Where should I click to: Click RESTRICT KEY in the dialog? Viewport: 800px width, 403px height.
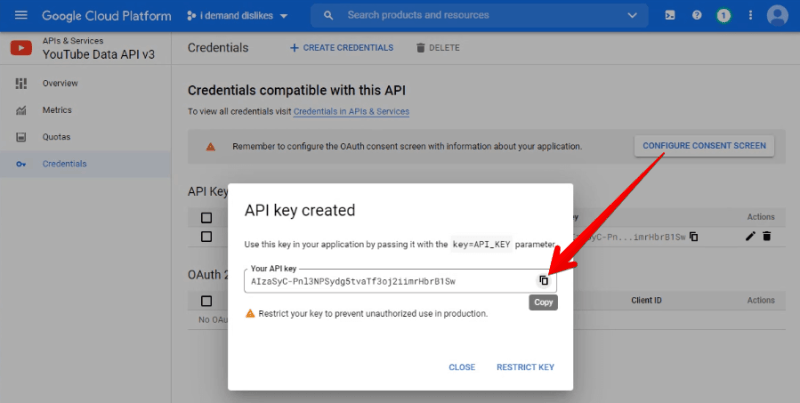(x=526, y=367)
